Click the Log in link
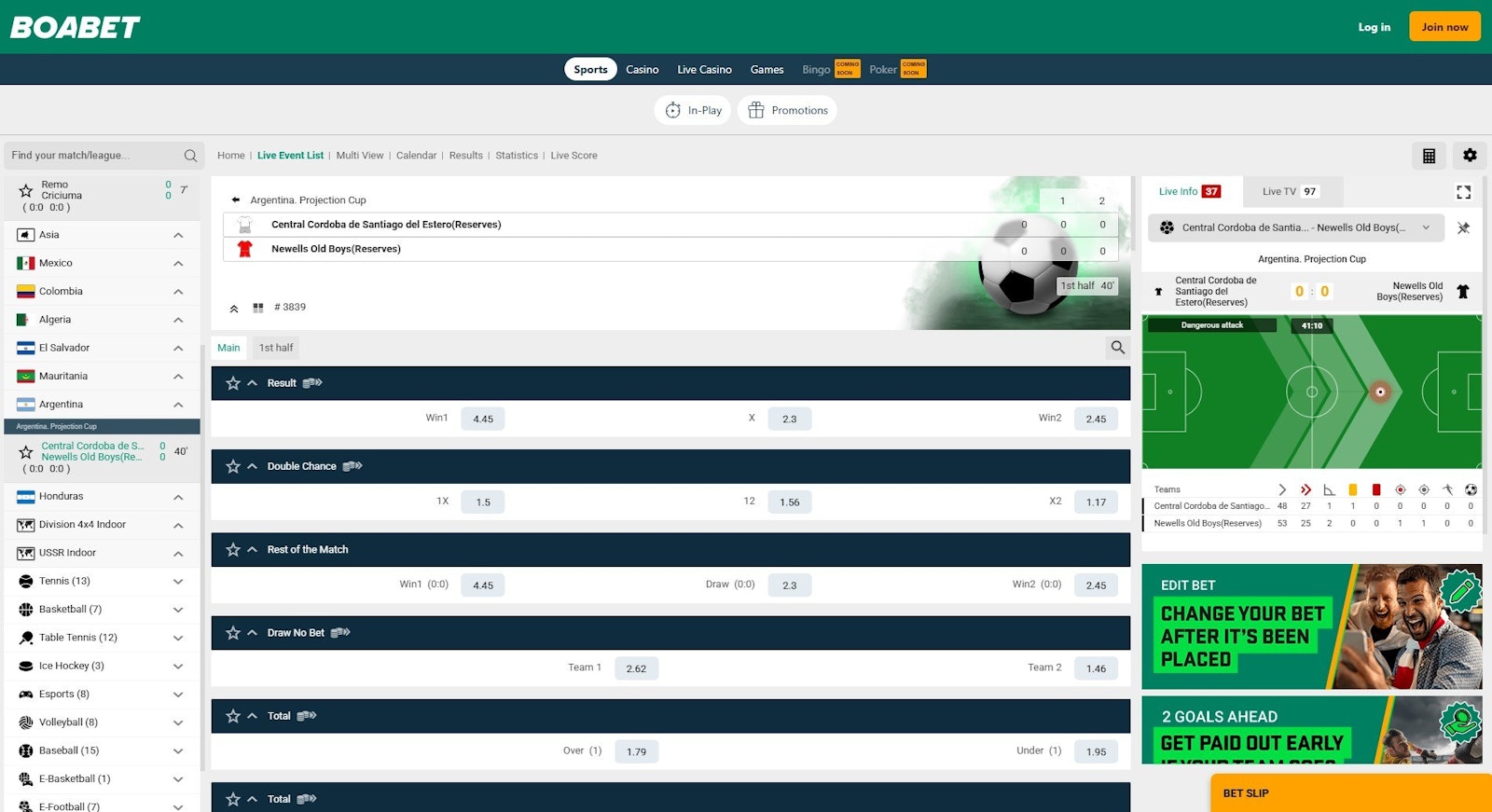Viewport: 1492px width, 812px height. [1374, 27]
